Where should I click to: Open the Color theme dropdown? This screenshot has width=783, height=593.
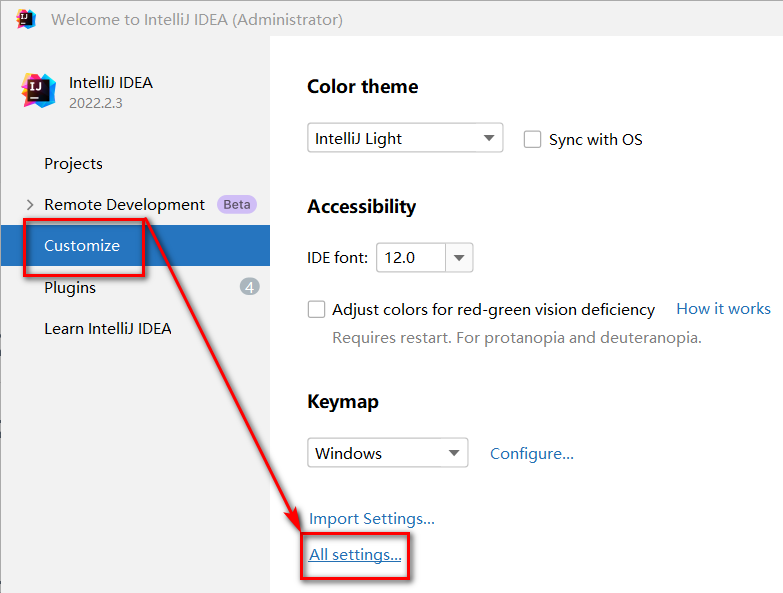point(404,139)
